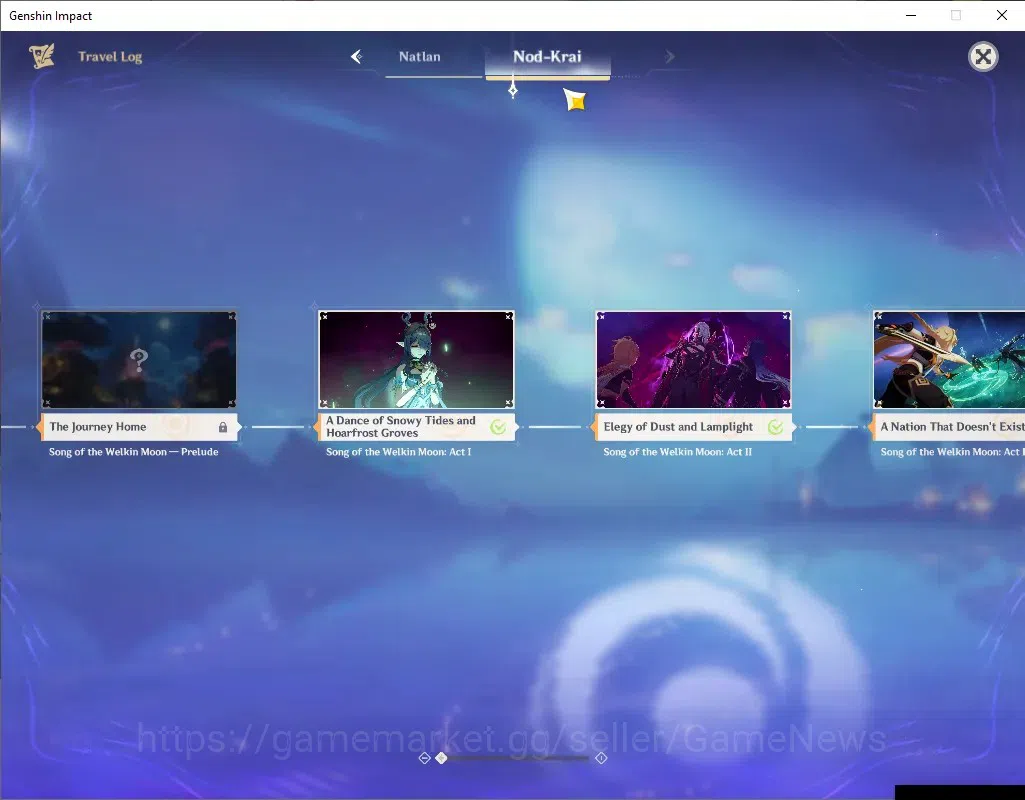Click the four-point star marker under Nod-Krai

click(513, 90)
